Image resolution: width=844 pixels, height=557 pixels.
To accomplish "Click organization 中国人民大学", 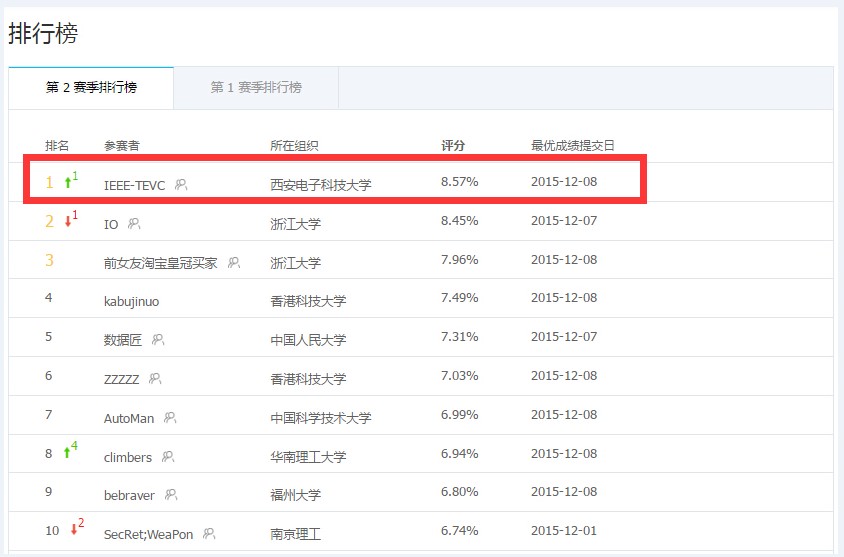I will tap(308, 340).
